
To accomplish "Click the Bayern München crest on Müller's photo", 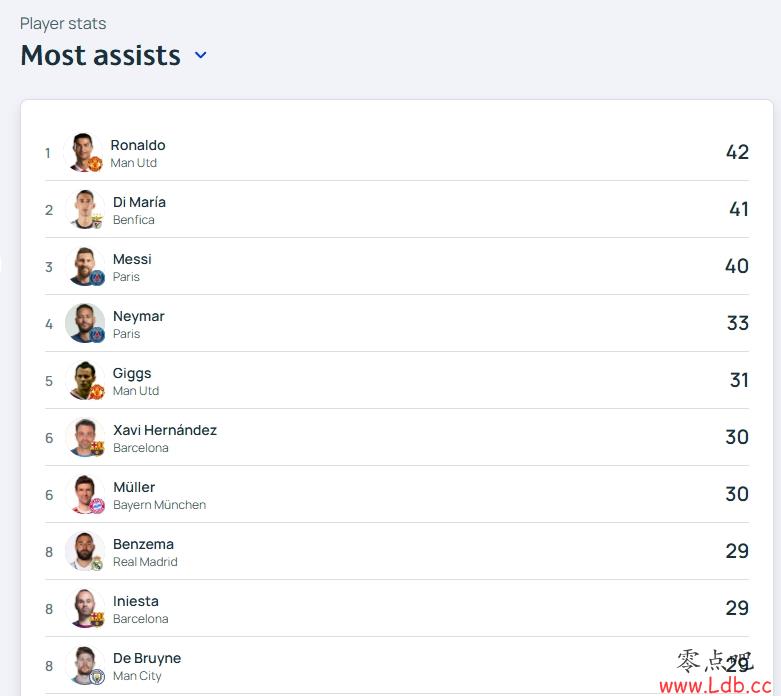I will [97, 506].
